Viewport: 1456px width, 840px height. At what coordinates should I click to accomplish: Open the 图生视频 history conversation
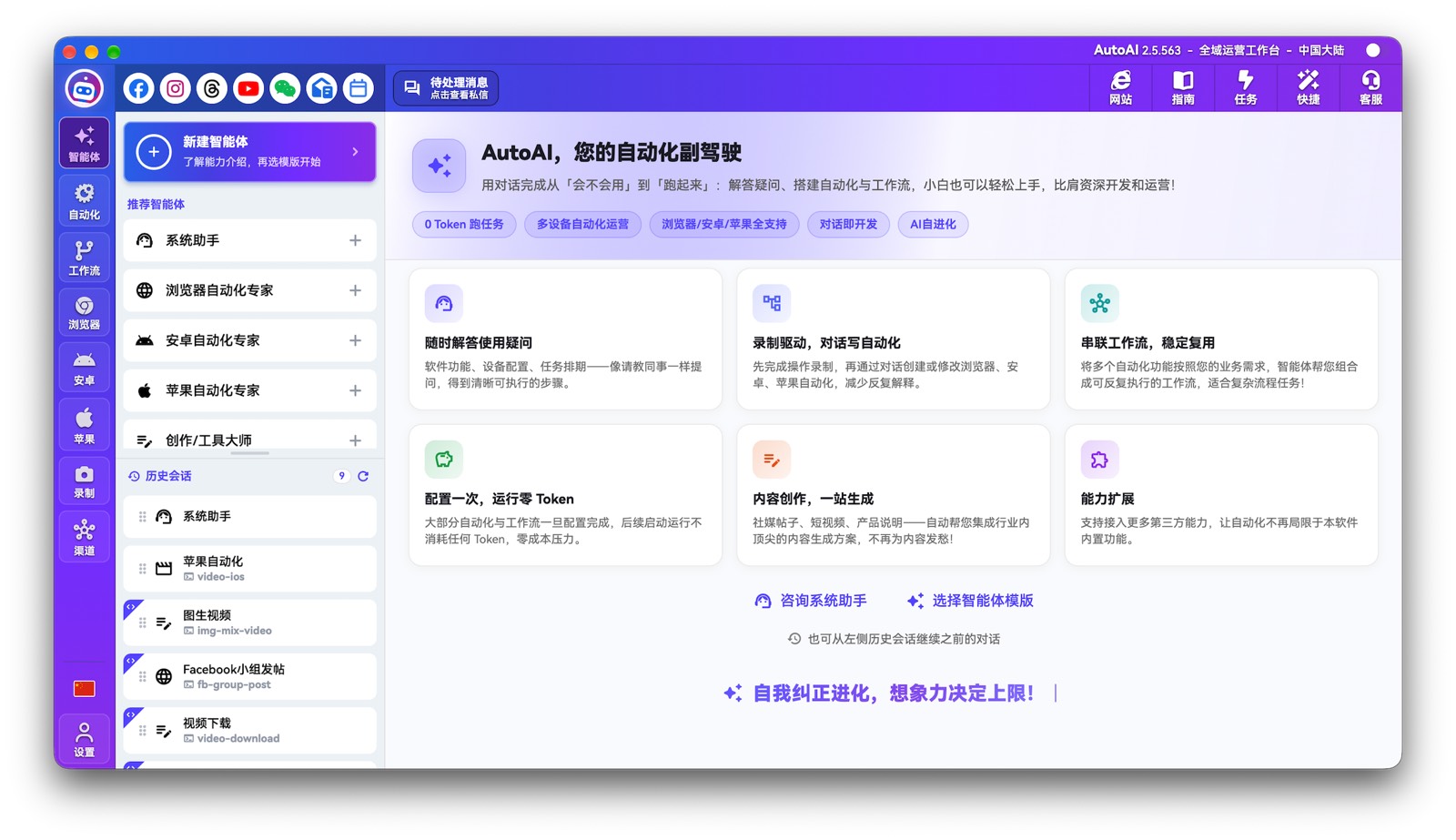(250, 622)
